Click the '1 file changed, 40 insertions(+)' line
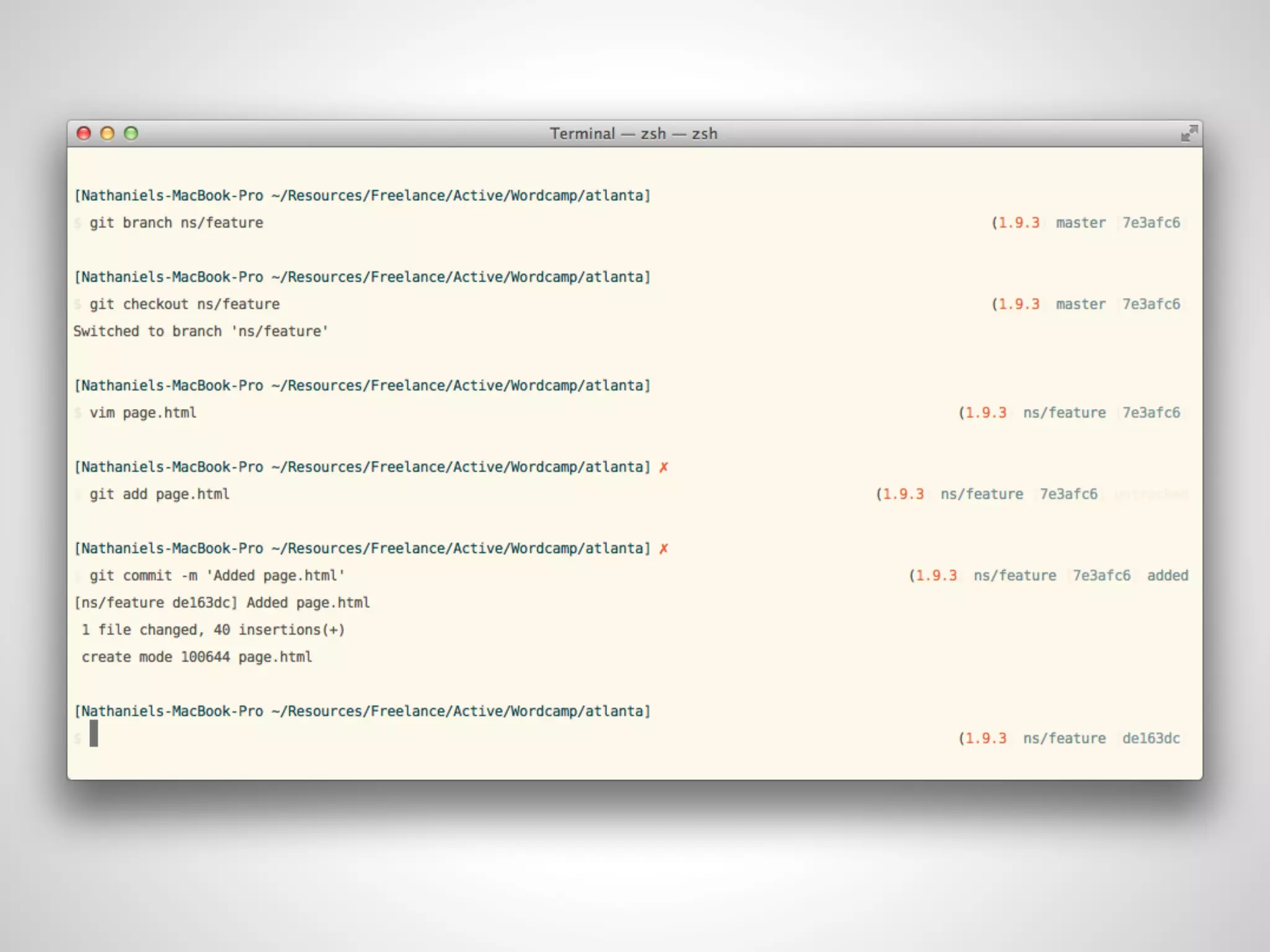1270x952 pixels. 213,630
